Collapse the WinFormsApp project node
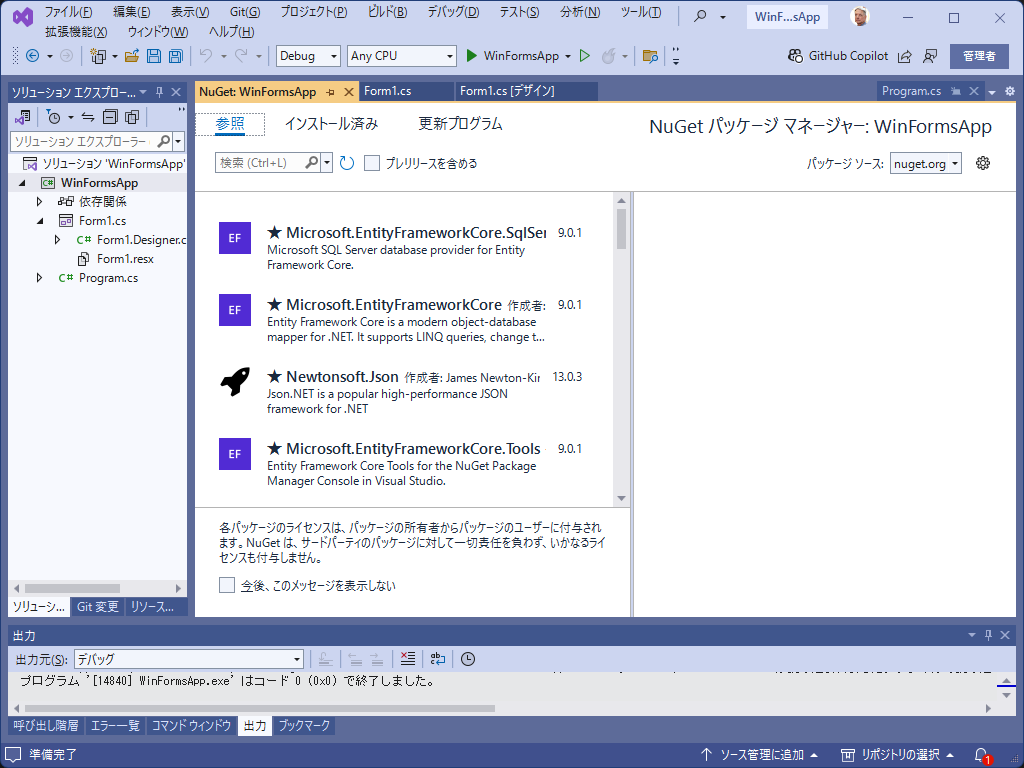 (x=22, y=183)
